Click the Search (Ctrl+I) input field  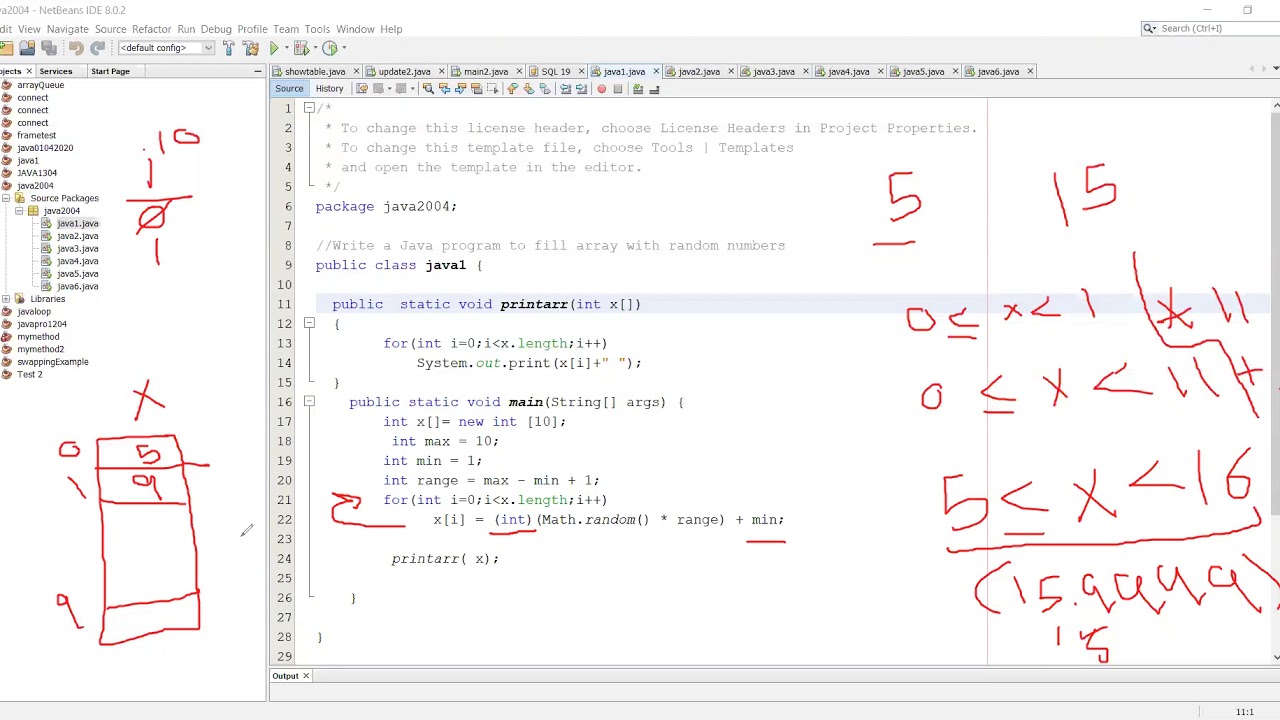(x=1219, y=28)
